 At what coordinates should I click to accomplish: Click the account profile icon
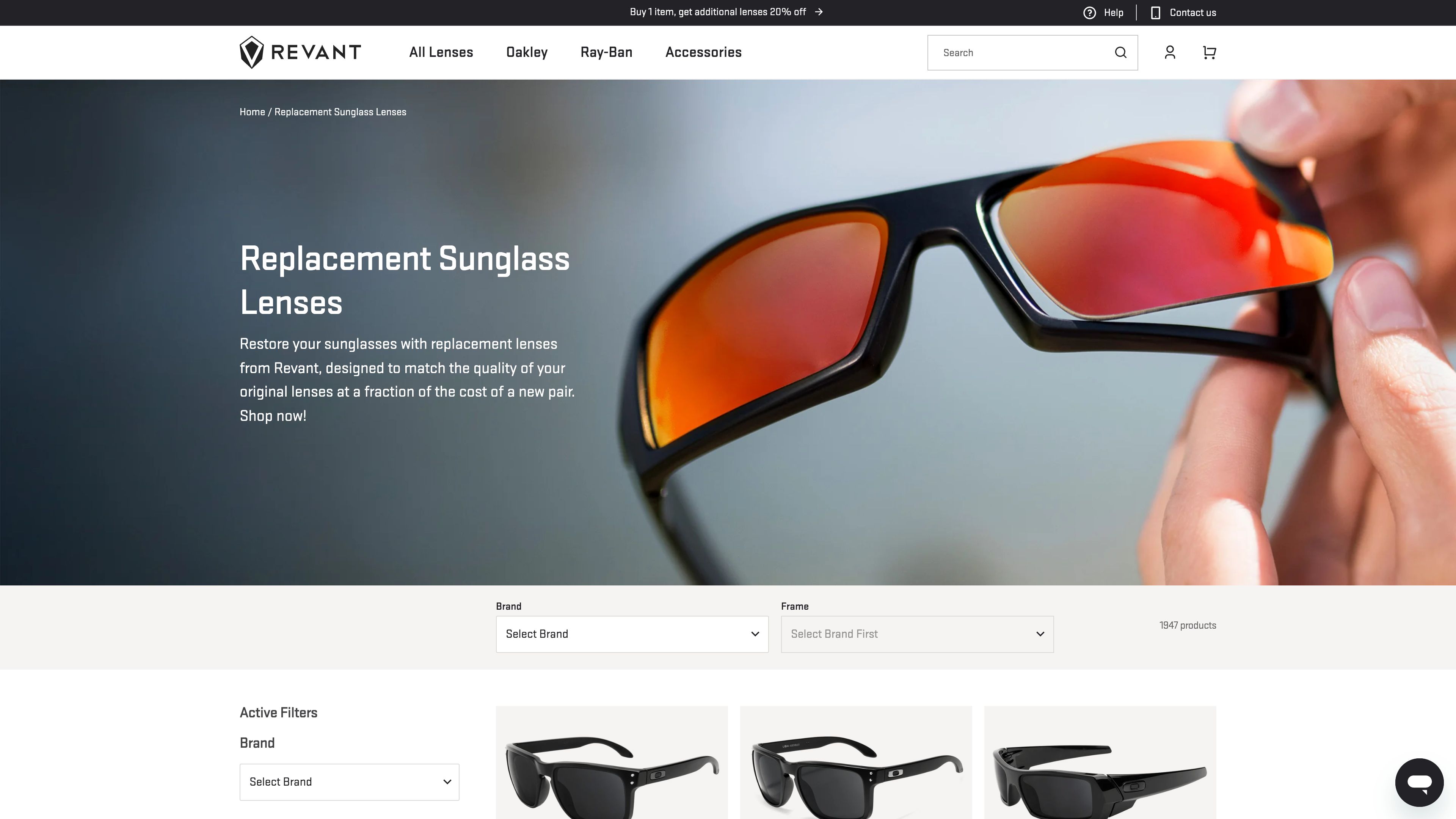(1169, 52)
